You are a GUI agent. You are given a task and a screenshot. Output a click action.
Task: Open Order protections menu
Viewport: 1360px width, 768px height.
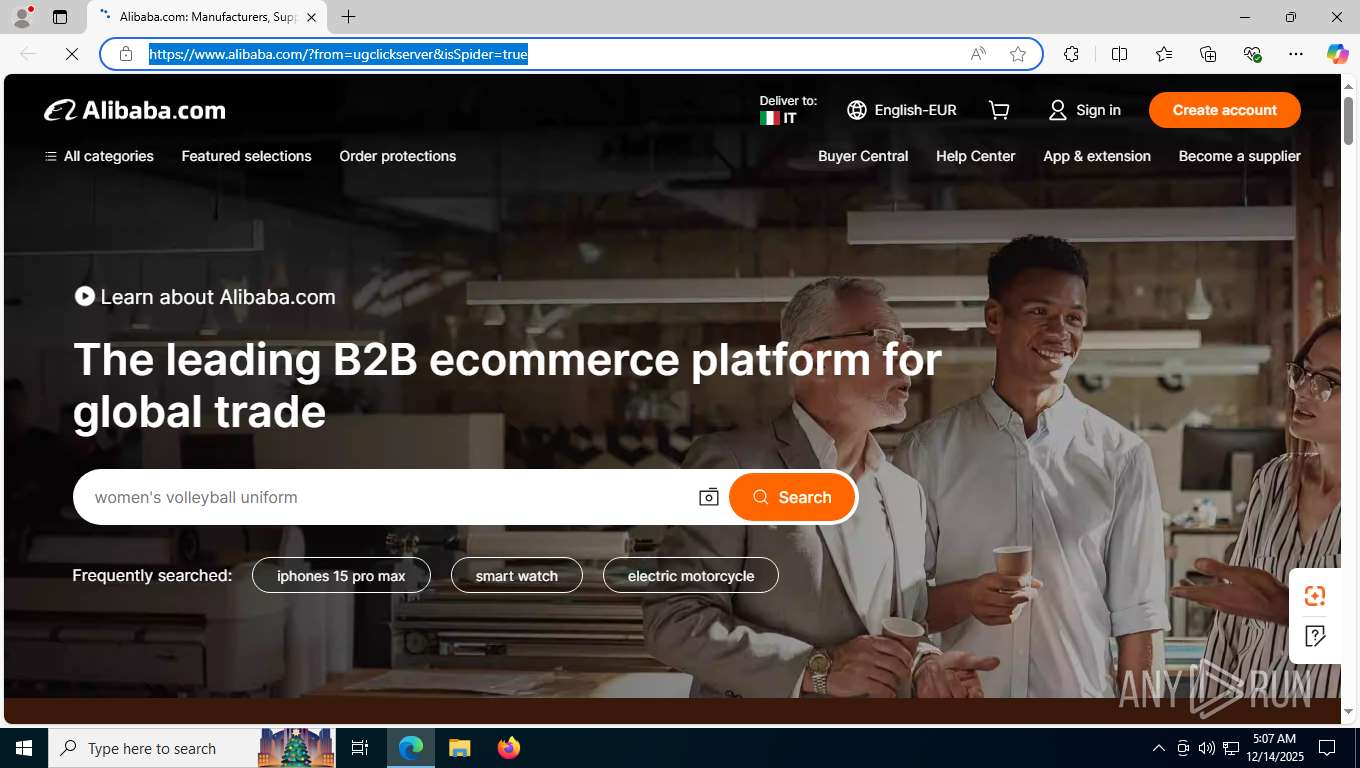[x=397, y=156]
